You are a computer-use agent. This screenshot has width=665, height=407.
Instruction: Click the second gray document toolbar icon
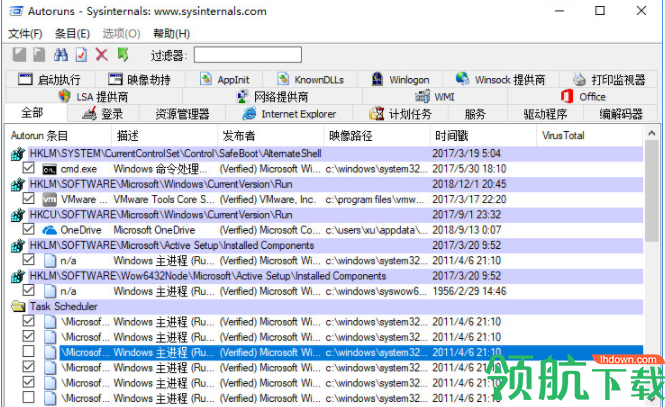click(x=39, y=55)
